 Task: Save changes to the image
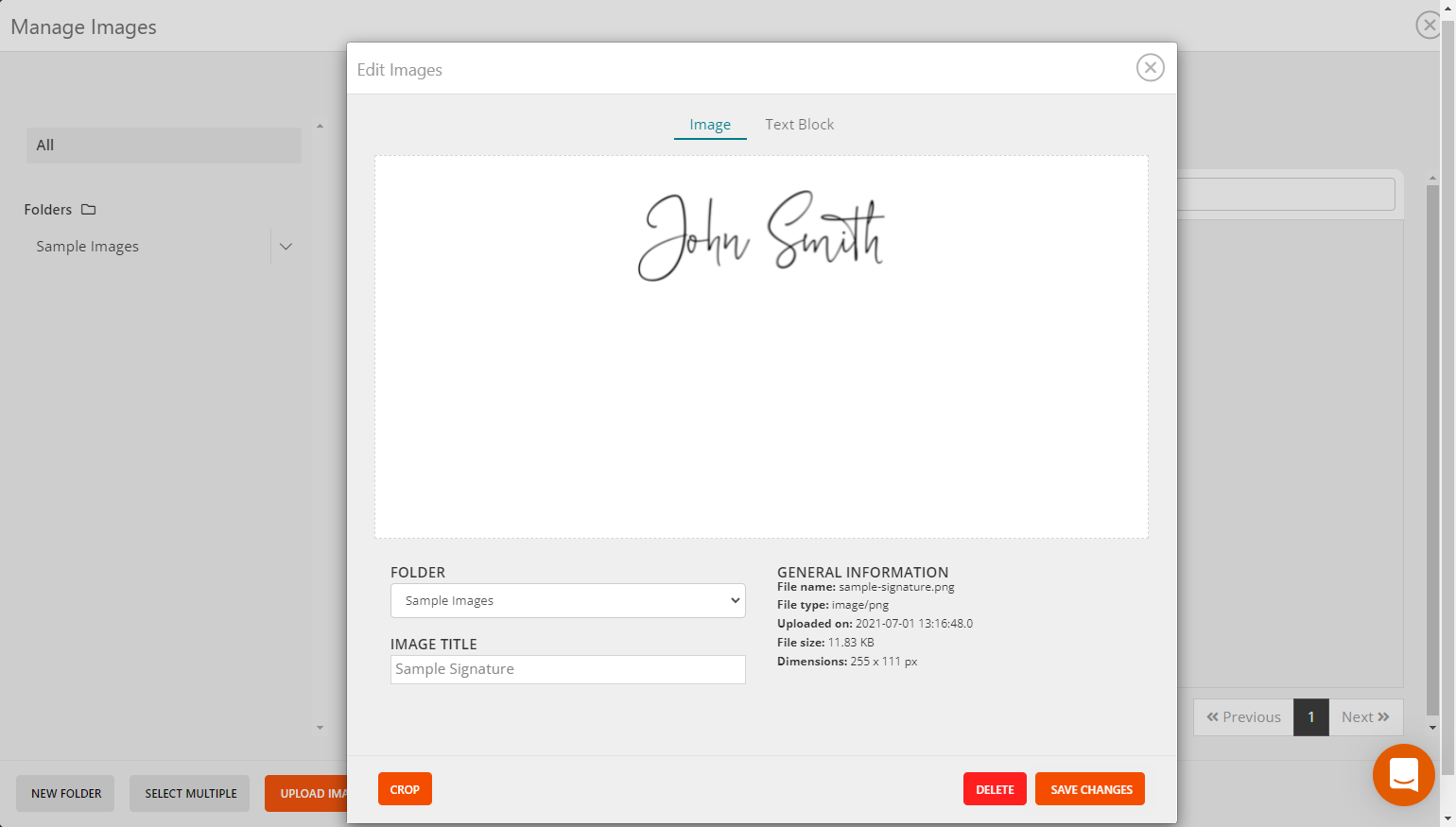pyautogui.click(x=1089, y=788)
